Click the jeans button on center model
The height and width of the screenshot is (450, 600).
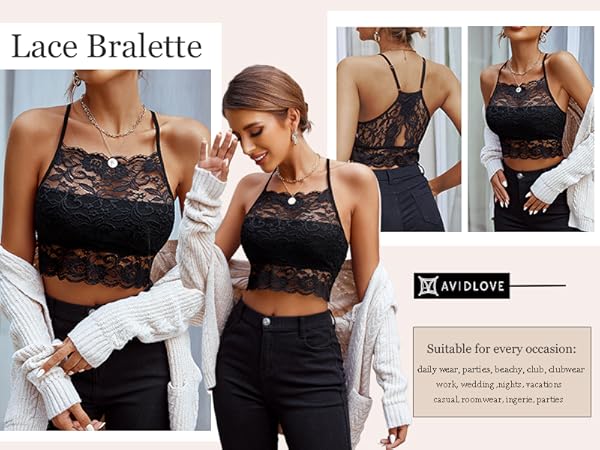266,321
